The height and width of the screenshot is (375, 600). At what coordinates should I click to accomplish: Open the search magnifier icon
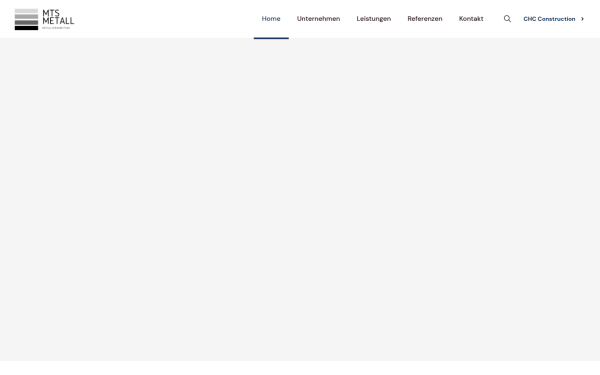(507, 19)
